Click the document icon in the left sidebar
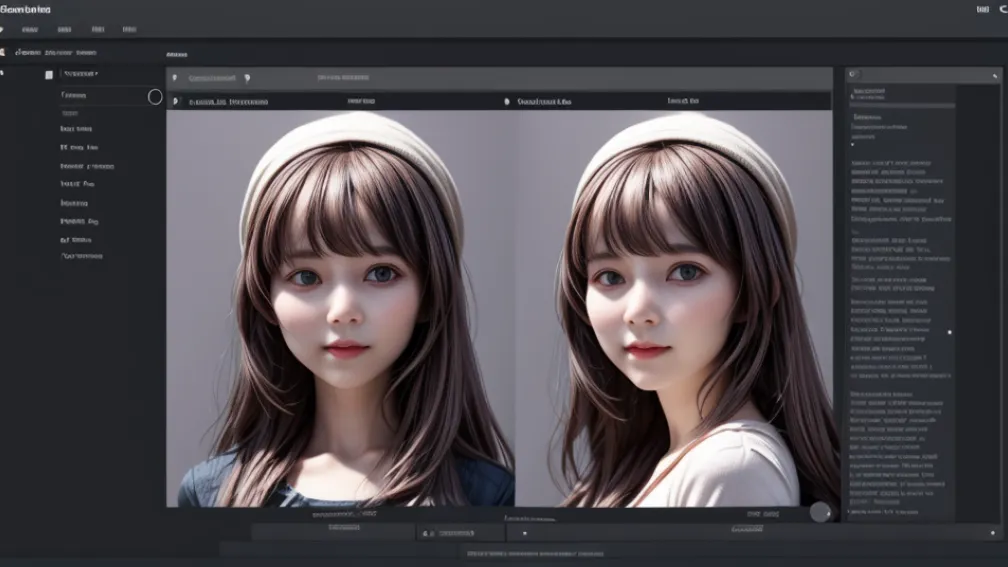The image size is (1008, 567). [x=48, y=75]
